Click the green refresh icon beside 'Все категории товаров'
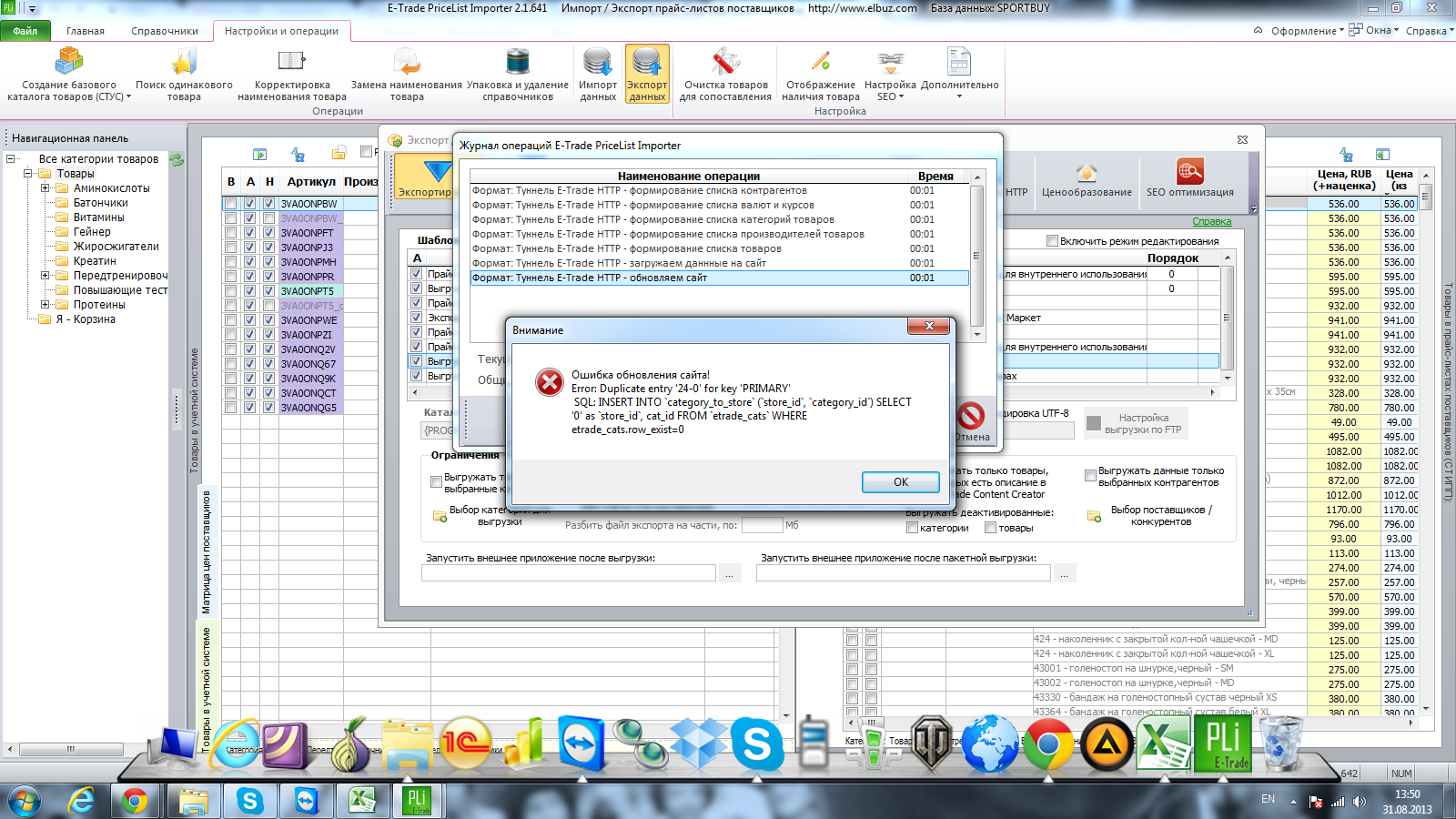Viewport: 1456px width, 819px height. tap(177, 159)
